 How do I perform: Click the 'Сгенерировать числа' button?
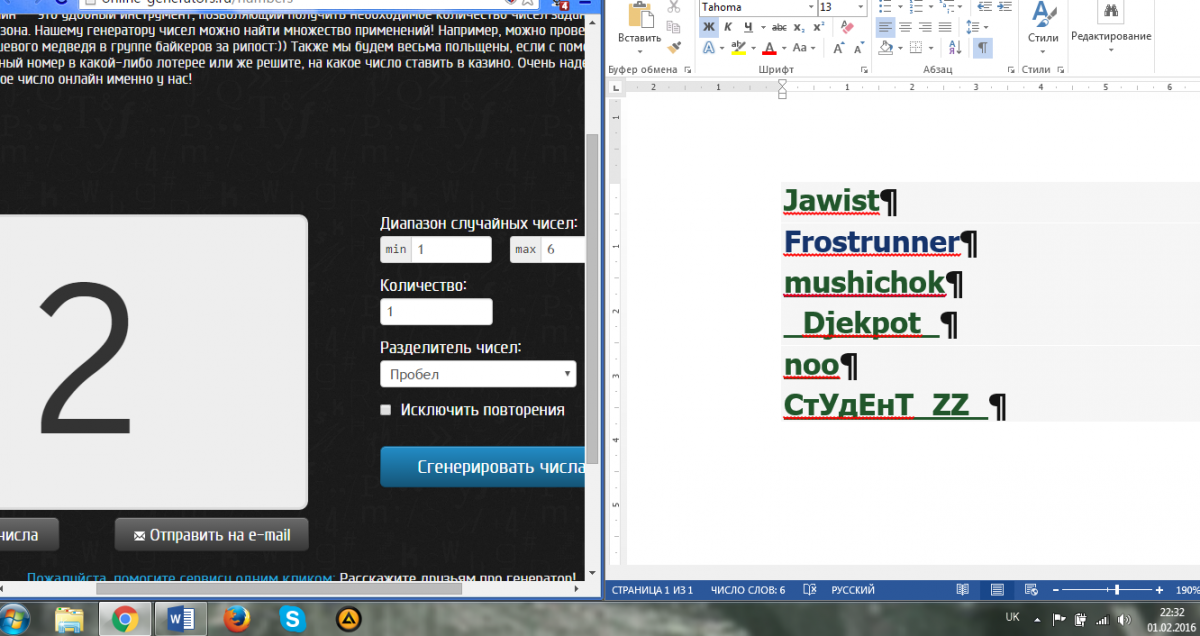pos(482,466)
